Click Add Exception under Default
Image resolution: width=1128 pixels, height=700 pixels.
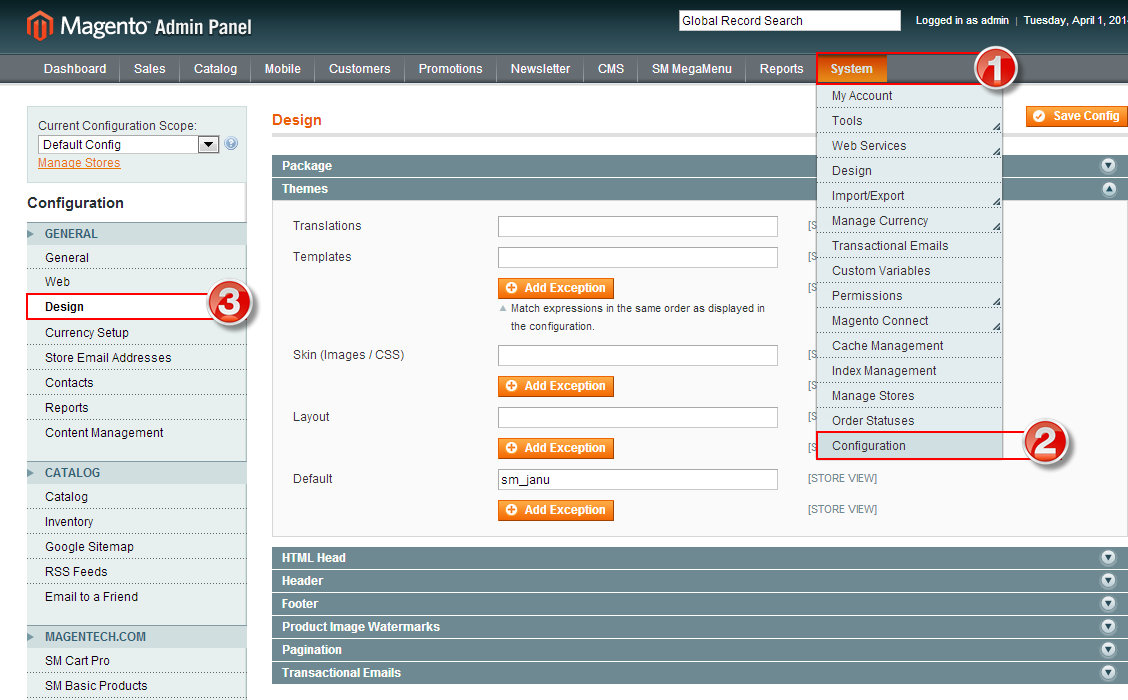tap(555, 509)
